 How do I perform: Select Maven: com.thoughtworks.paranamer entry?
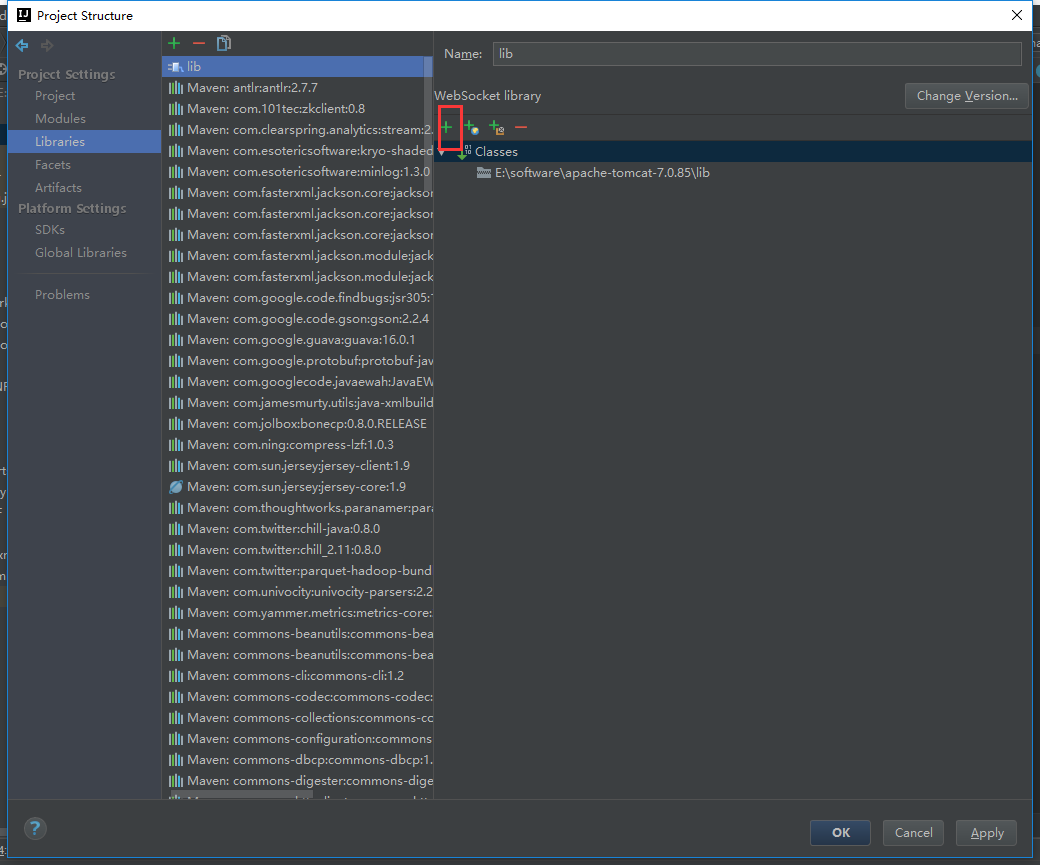(298, 508)
